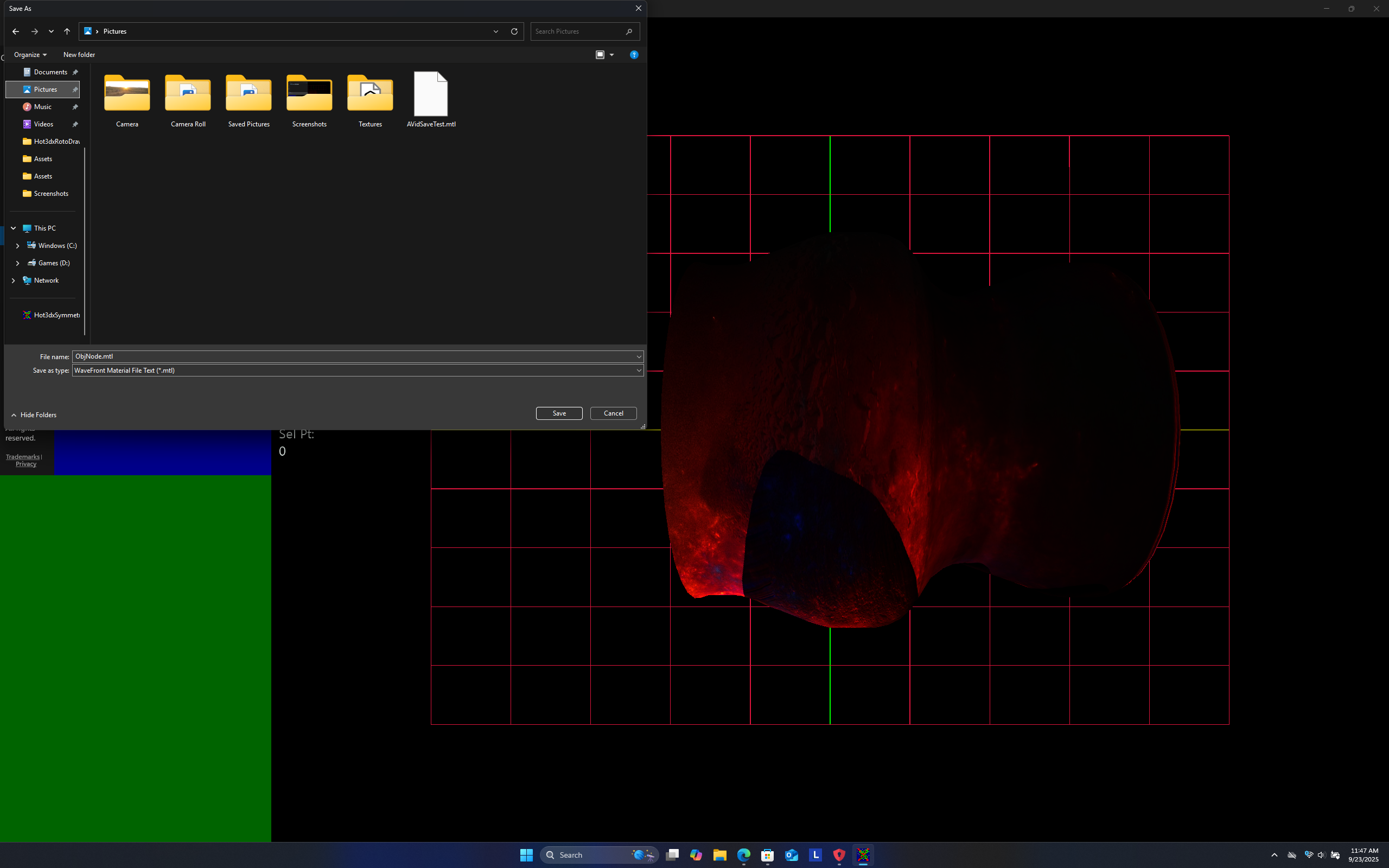Screen dimensions: 1389x868
Task: Open the Help question mark icon
Action: coord(634,55)
